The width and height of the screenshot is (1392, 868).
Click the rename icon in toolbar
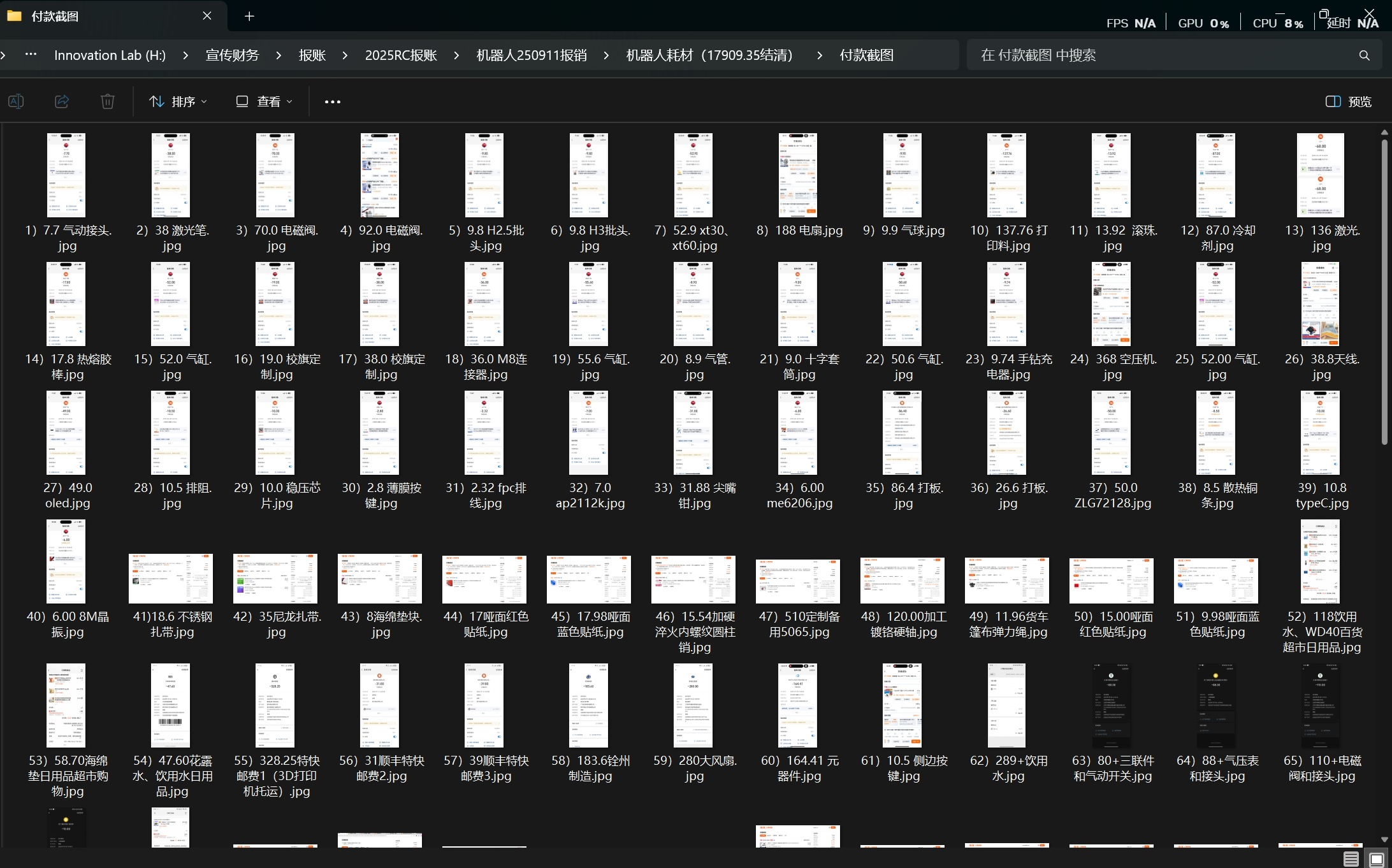[16, 101]
